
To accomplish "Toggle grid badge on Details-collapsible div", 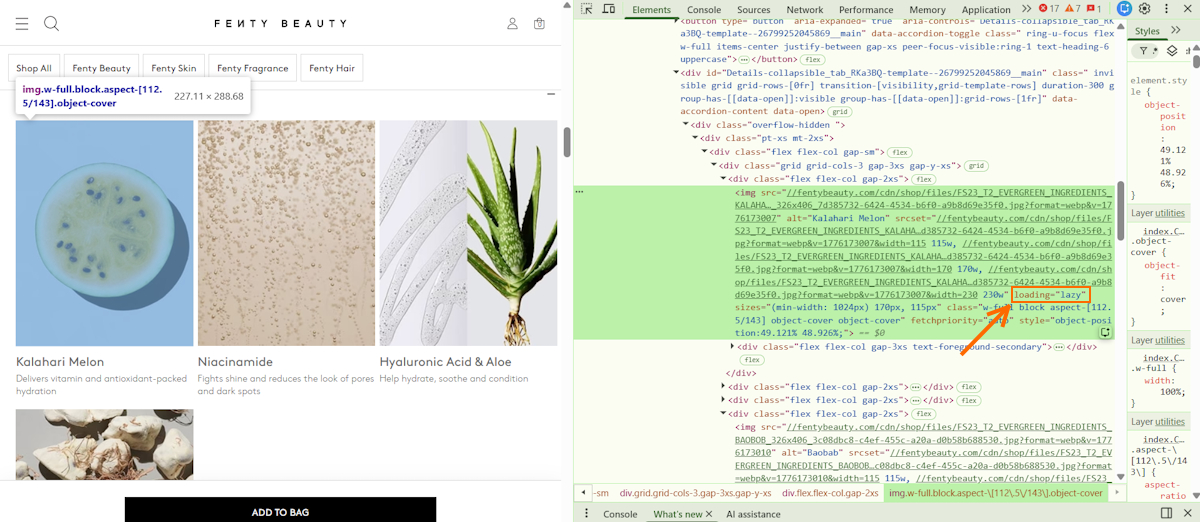I will click(x=840, y=112).
